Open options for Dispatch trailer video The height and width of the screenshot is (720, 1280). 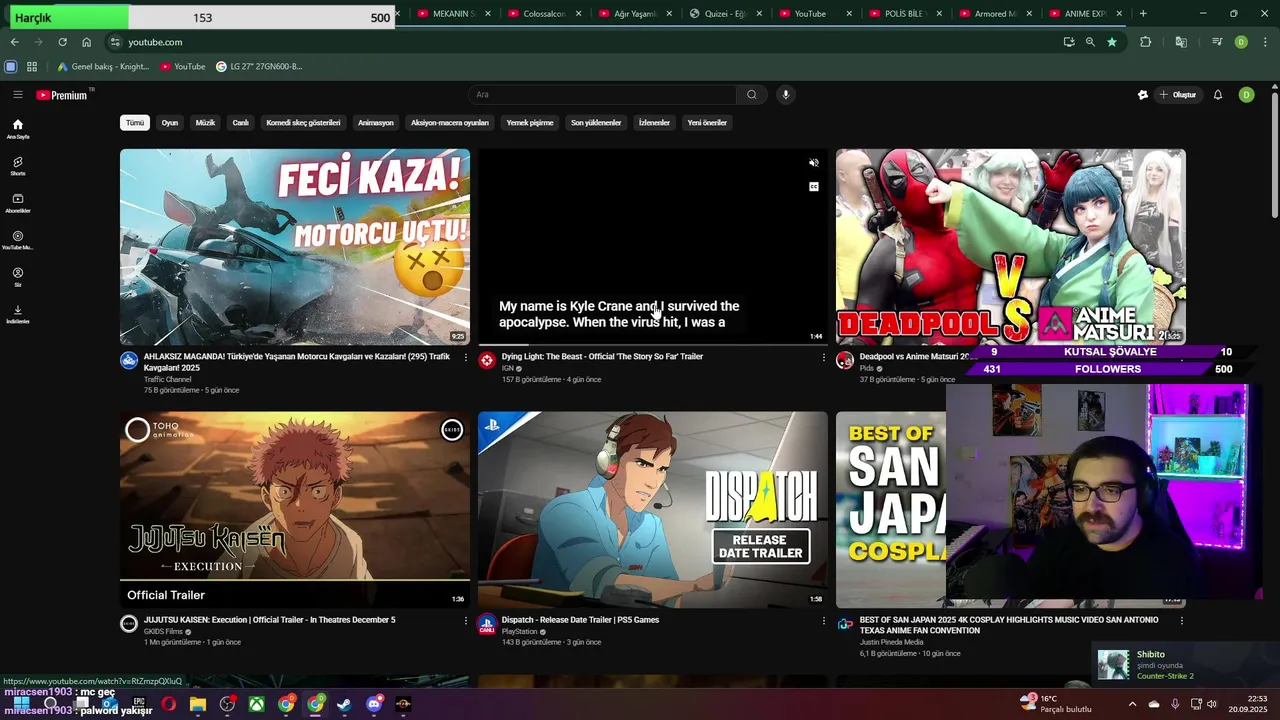coord(824,621)
